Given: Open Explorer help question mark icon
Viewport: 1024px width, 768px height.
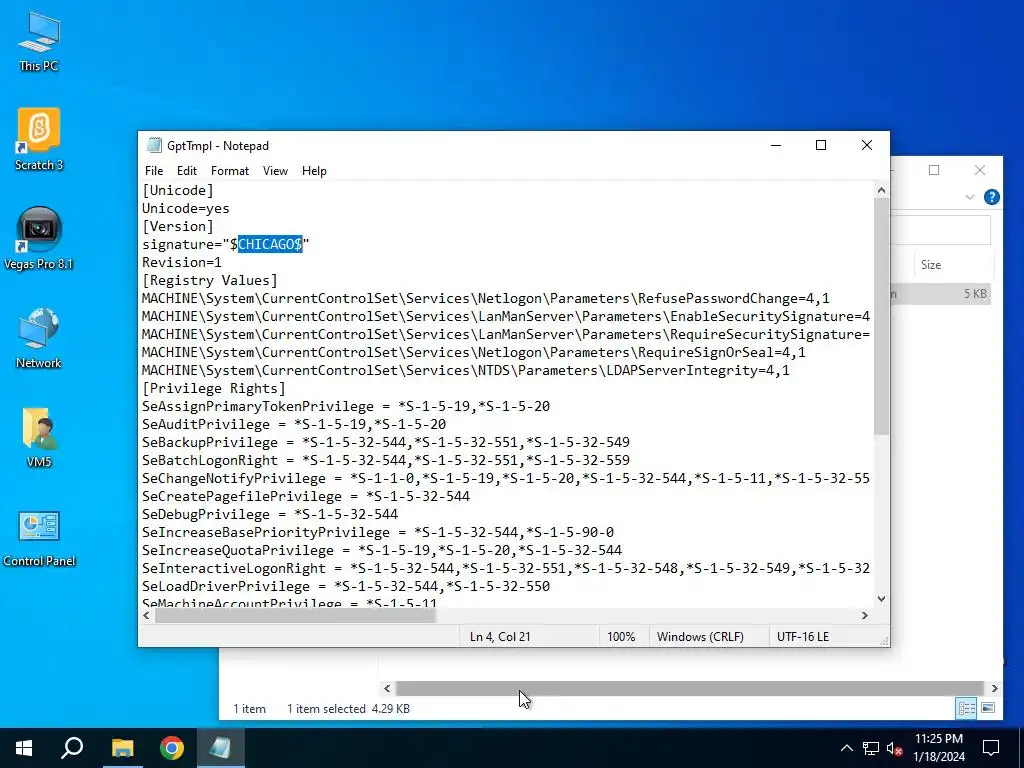Looking at the screenshot, I should click(991, 197).
